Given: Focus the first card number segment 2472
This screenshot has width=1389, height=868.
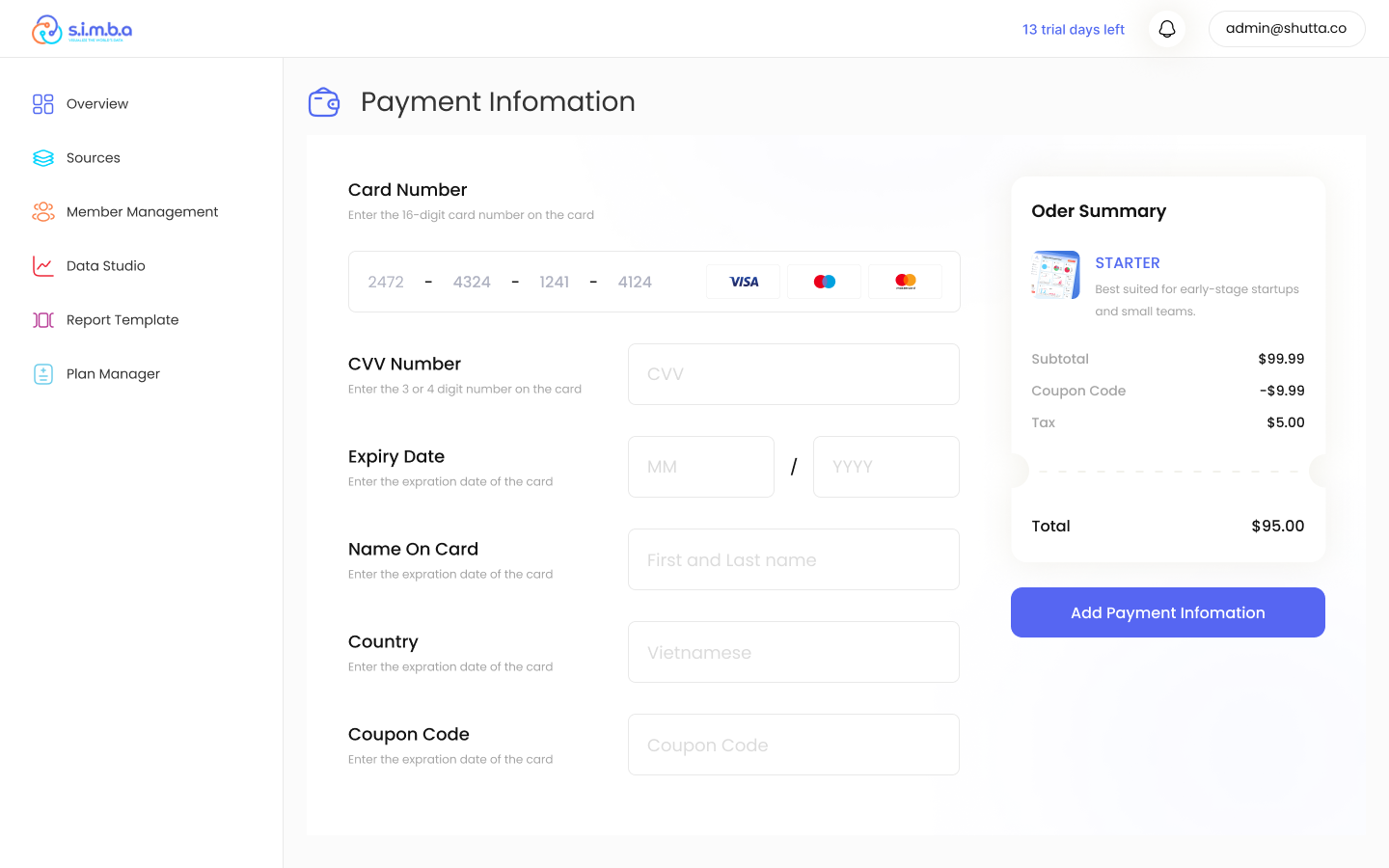Looking at the screenshot, I should tap(386, 282).
